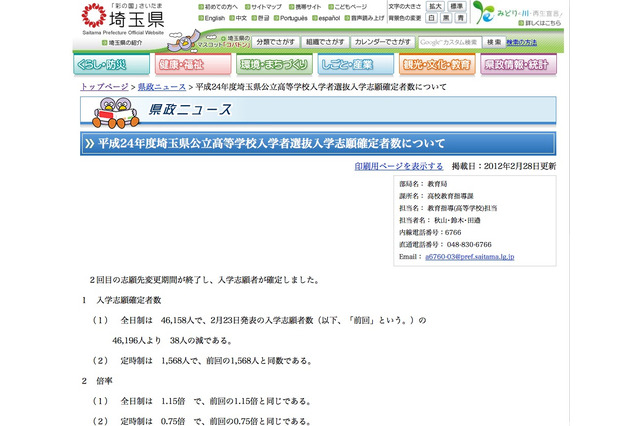
Task: Set background color to black (黒)
Action: click(446, 18)
